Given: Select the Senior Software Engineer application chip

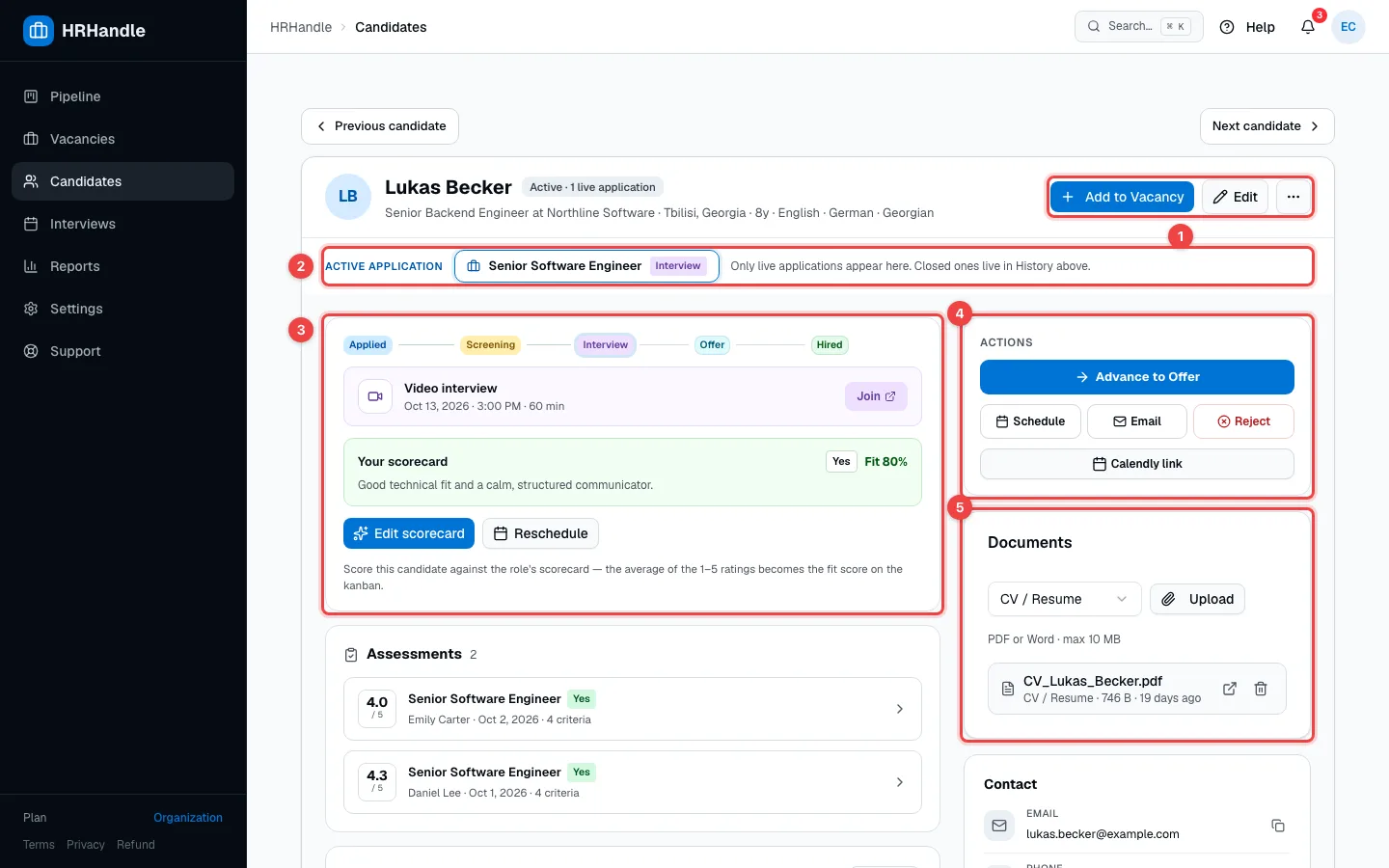Looking at the screenshot, I should 586,266.
